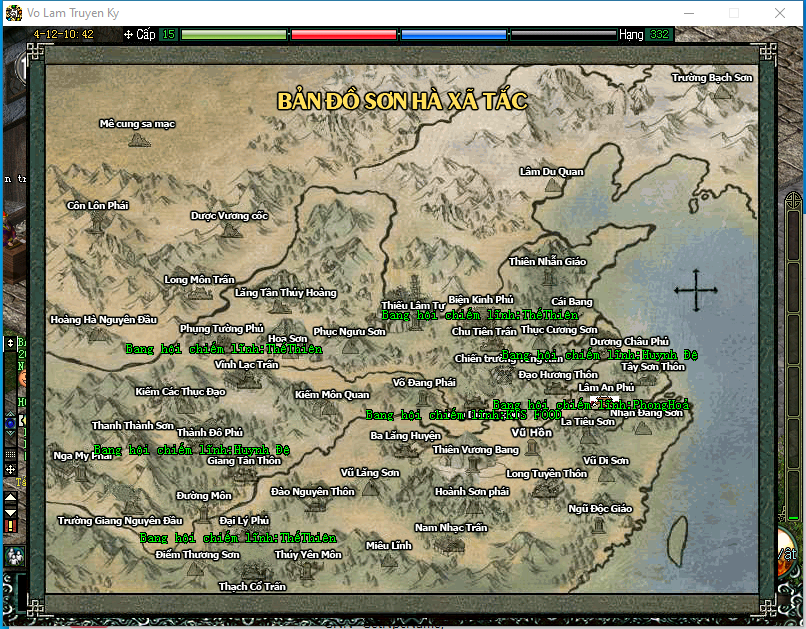
Task: Choose the Vũ Lăng Sơn mountain icon
Action: [370, 488]
